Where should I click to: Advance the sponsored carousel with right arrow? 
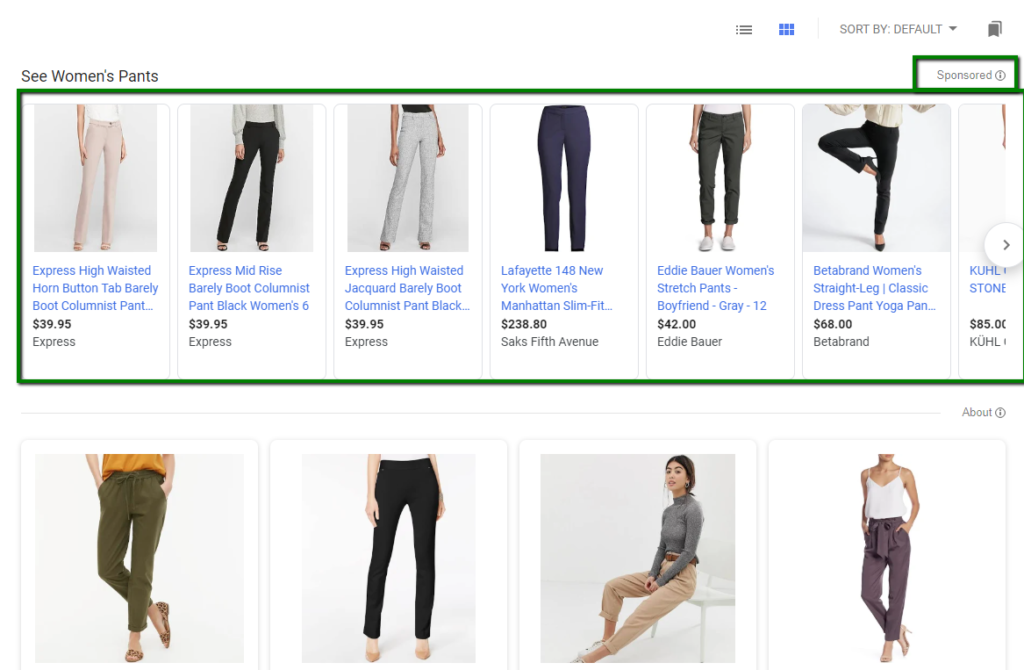pos(1006,245)
